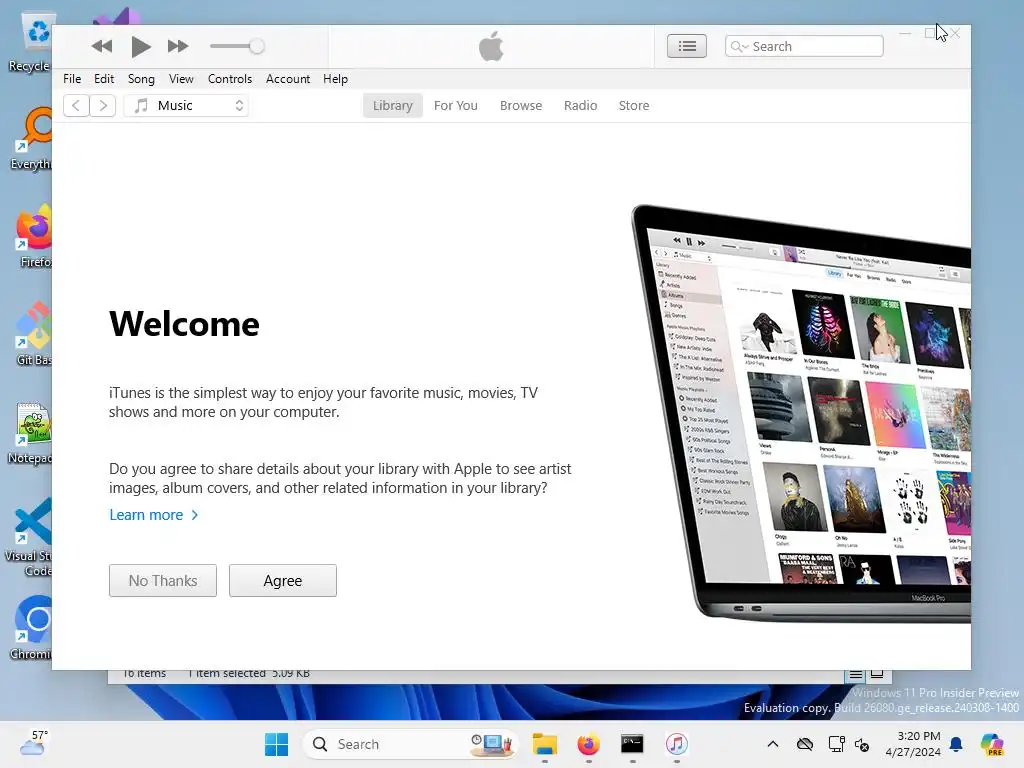Open the Up Next list view button
The image size is (1024, 768).
pyautogui.click(x=686, y=46)
